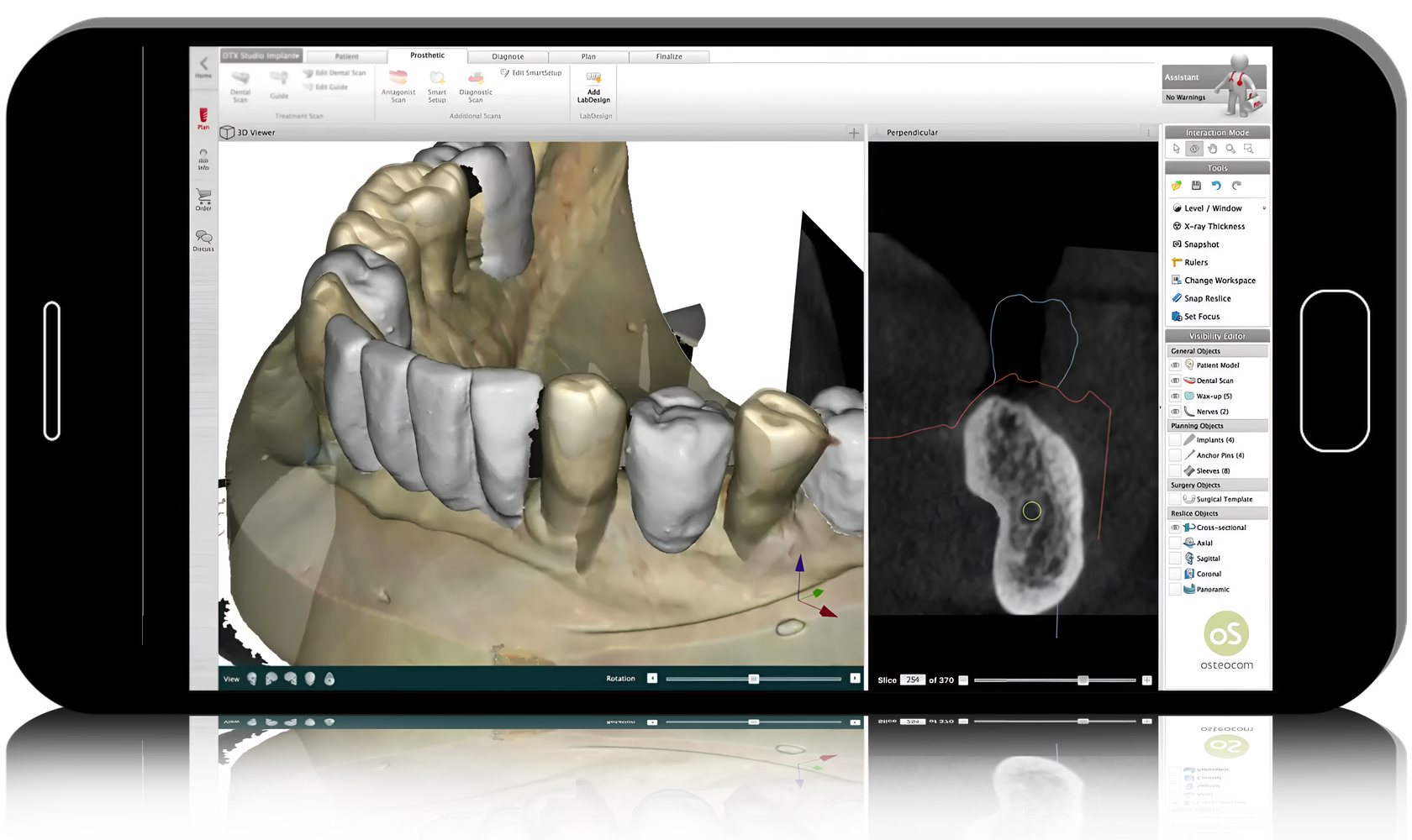Click the Change Workspace button

1219,281
